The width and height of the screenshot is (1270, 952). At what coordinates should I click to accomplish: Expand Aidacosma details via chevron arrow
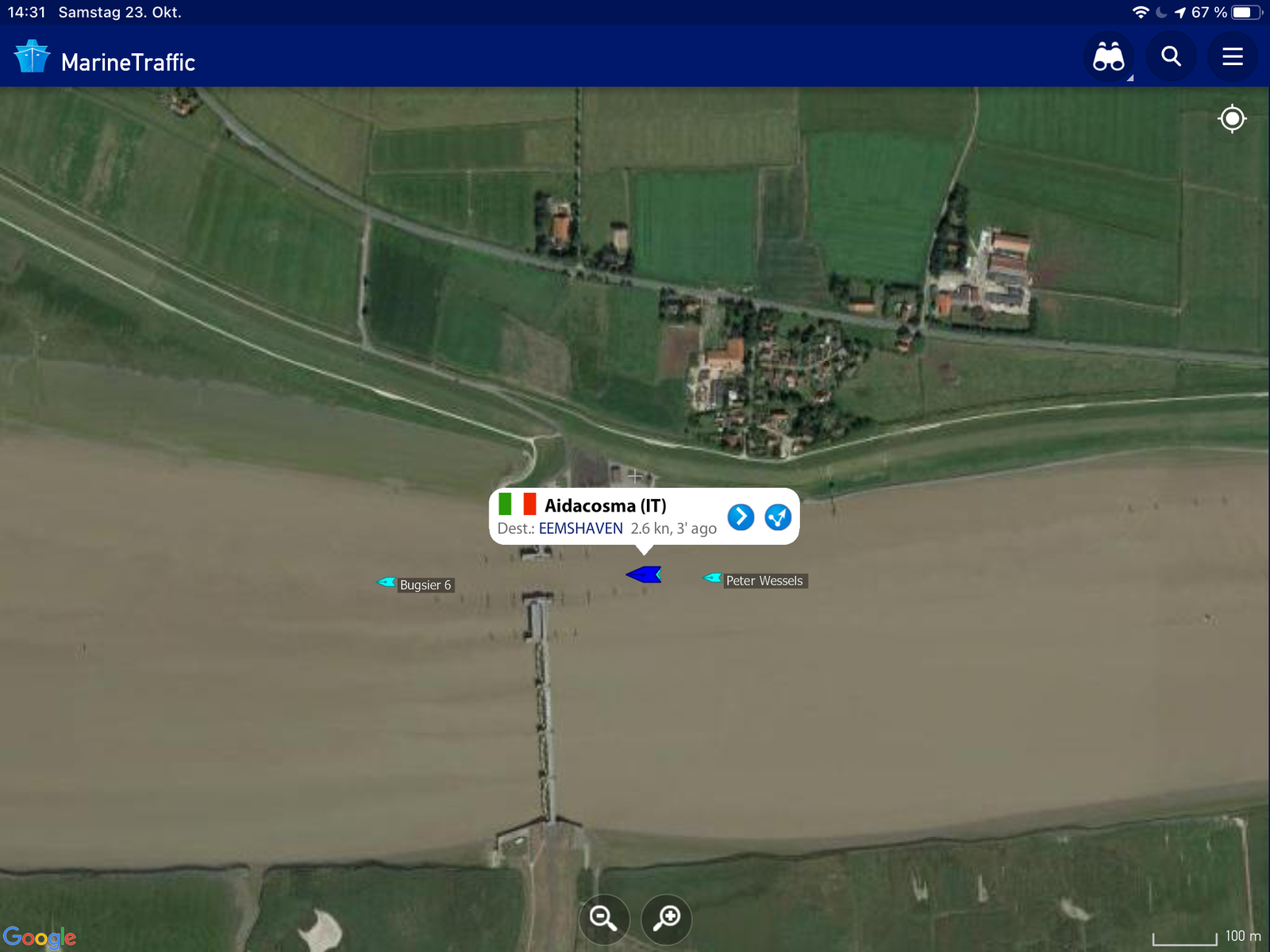point(741,517)
